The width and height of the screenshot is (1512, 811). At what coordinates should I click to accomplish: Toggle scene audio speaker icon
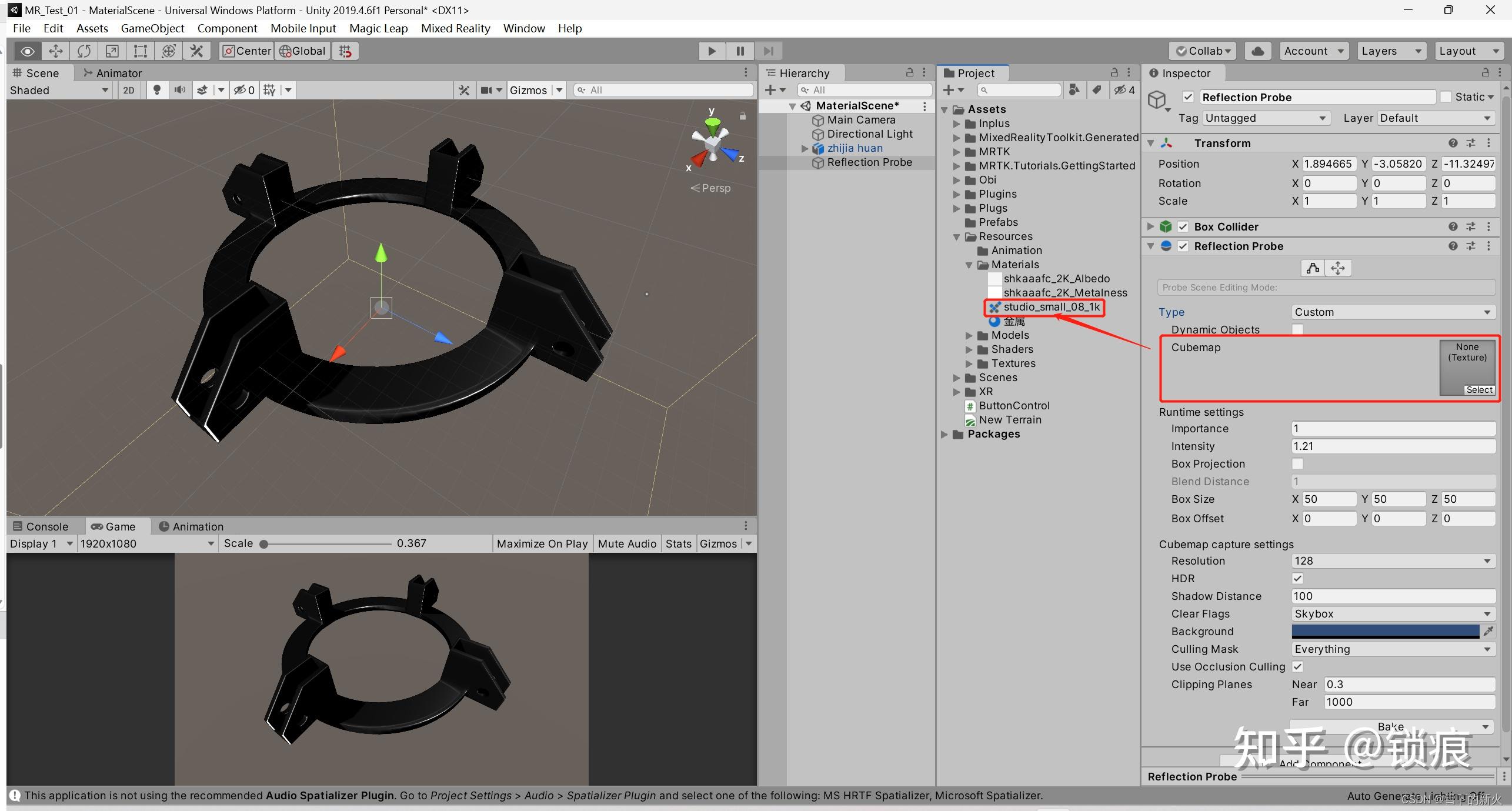[x=179, y=90]
